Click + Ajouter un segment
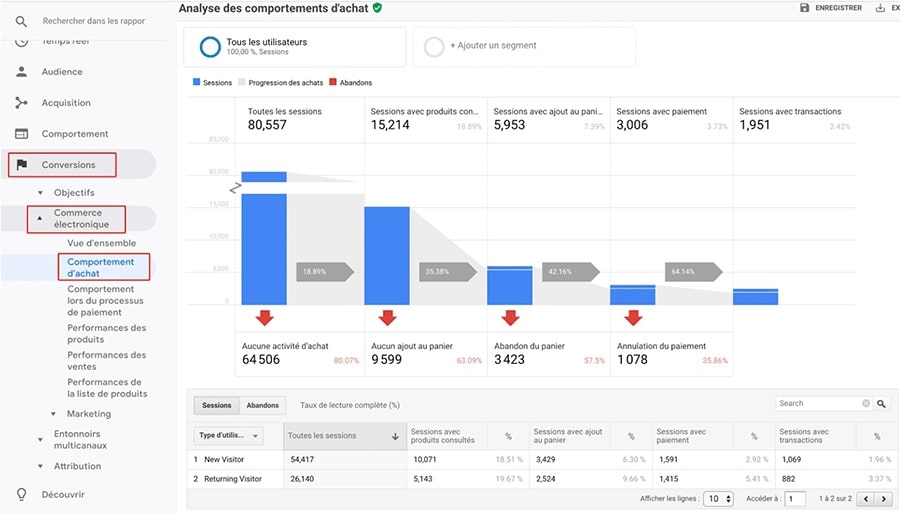Image resolution: width=900 pixels, height=515 pixels. click(493, 45)
